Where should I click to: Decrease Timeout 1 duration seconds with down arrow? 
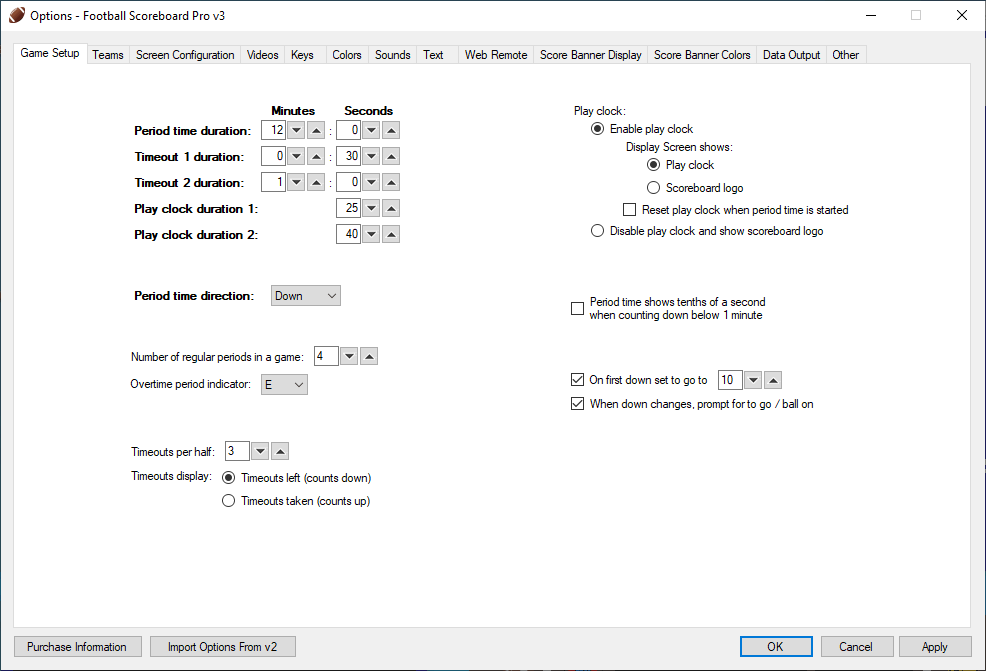point(371,157)
